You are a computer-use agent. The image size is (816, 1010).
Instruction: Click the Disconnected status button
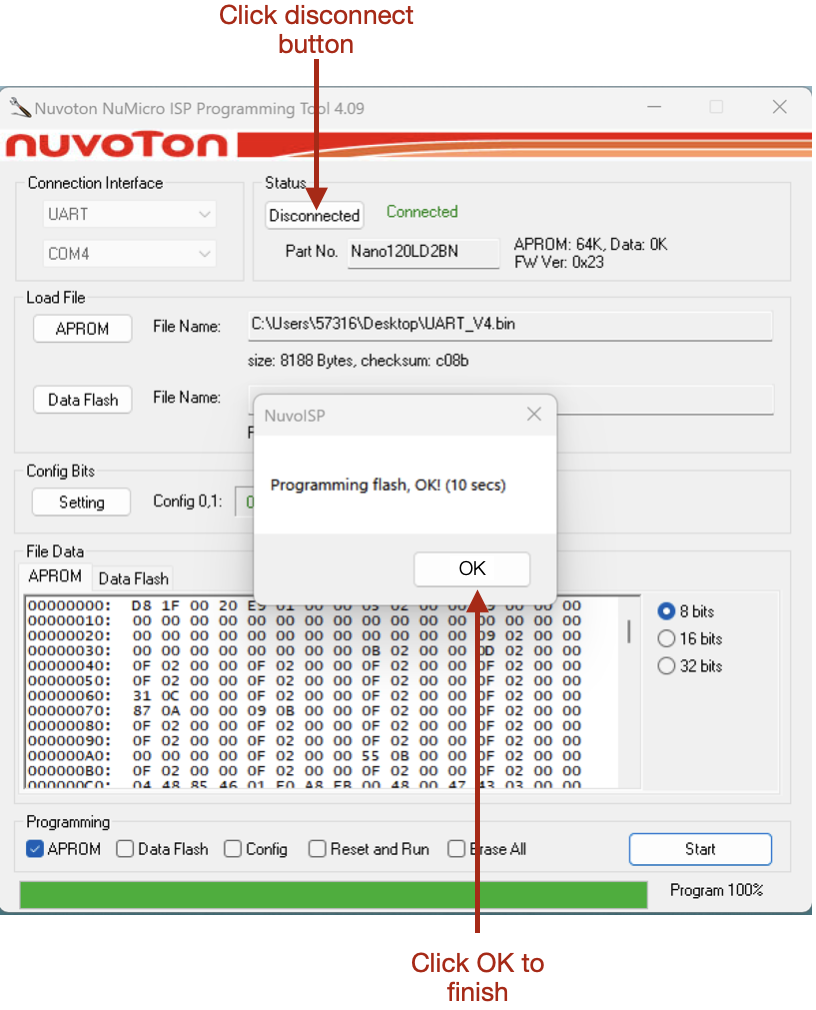coord(314,215)
